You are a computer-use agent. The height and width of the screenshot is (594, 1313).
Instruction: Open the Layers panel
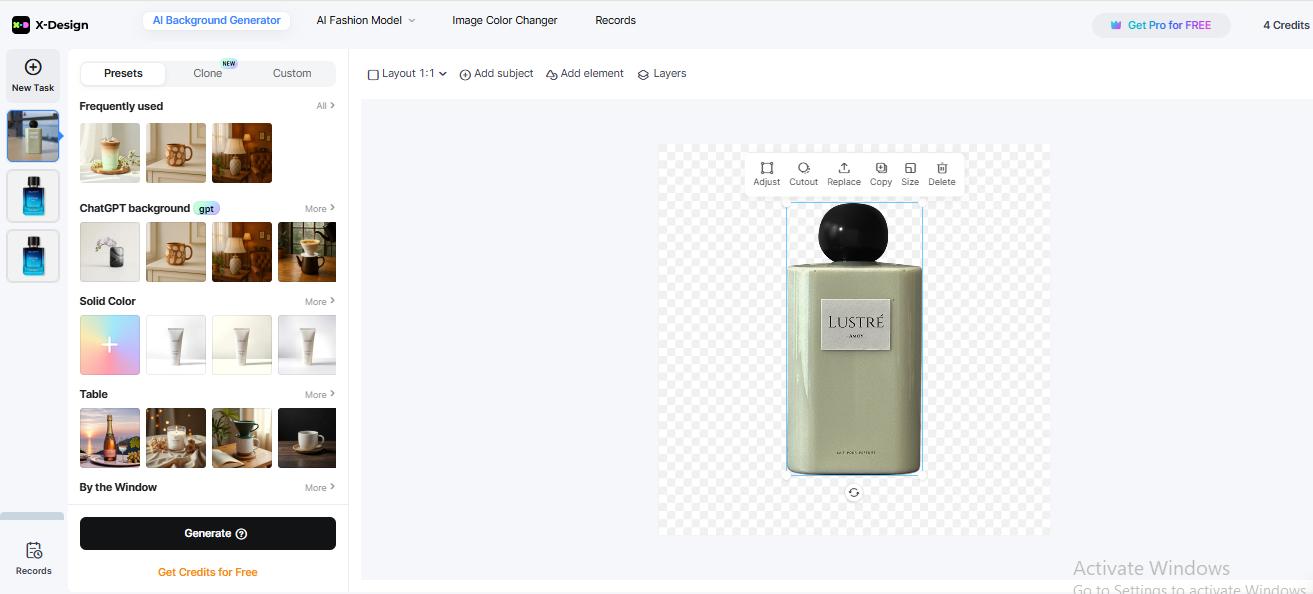[662, 74]
